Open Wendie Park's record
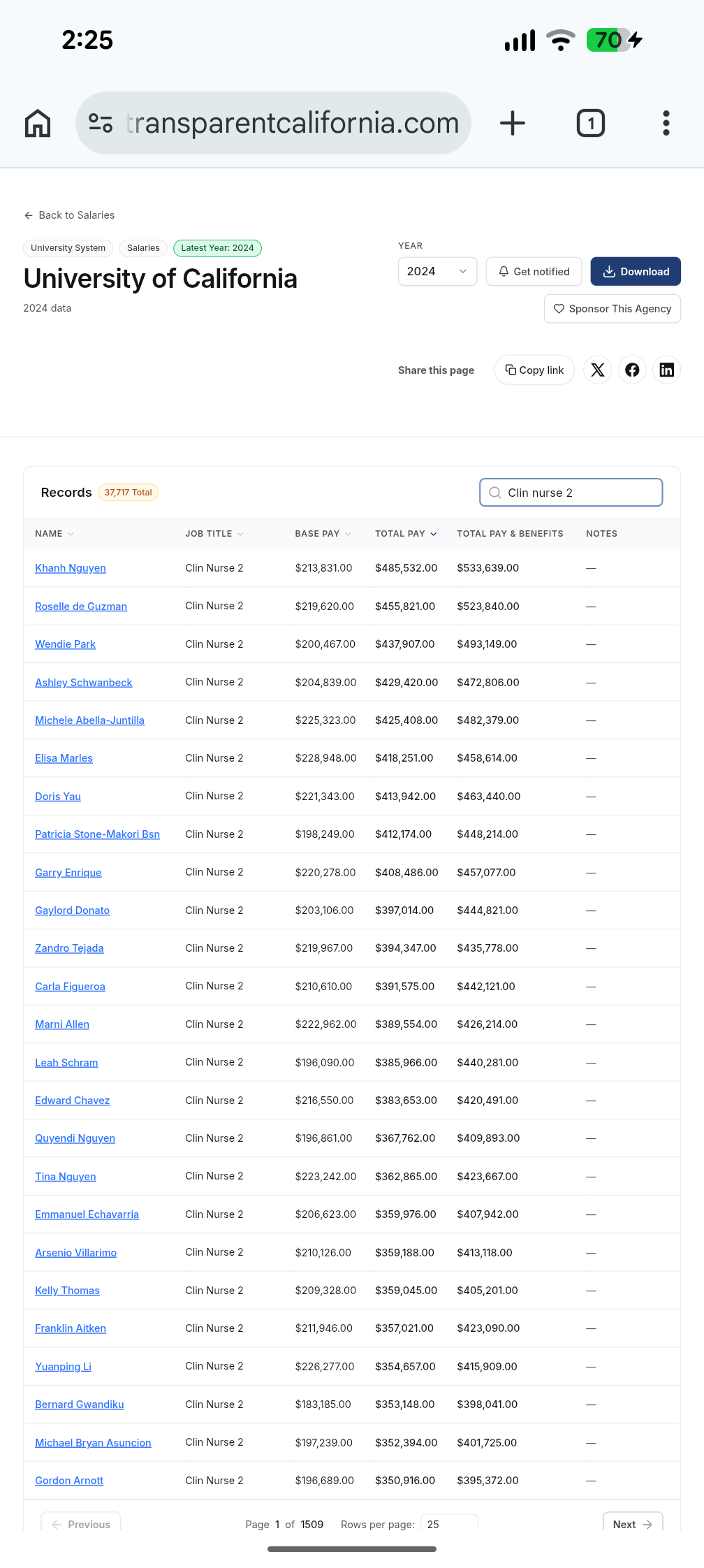 click(x=65, y=644)
